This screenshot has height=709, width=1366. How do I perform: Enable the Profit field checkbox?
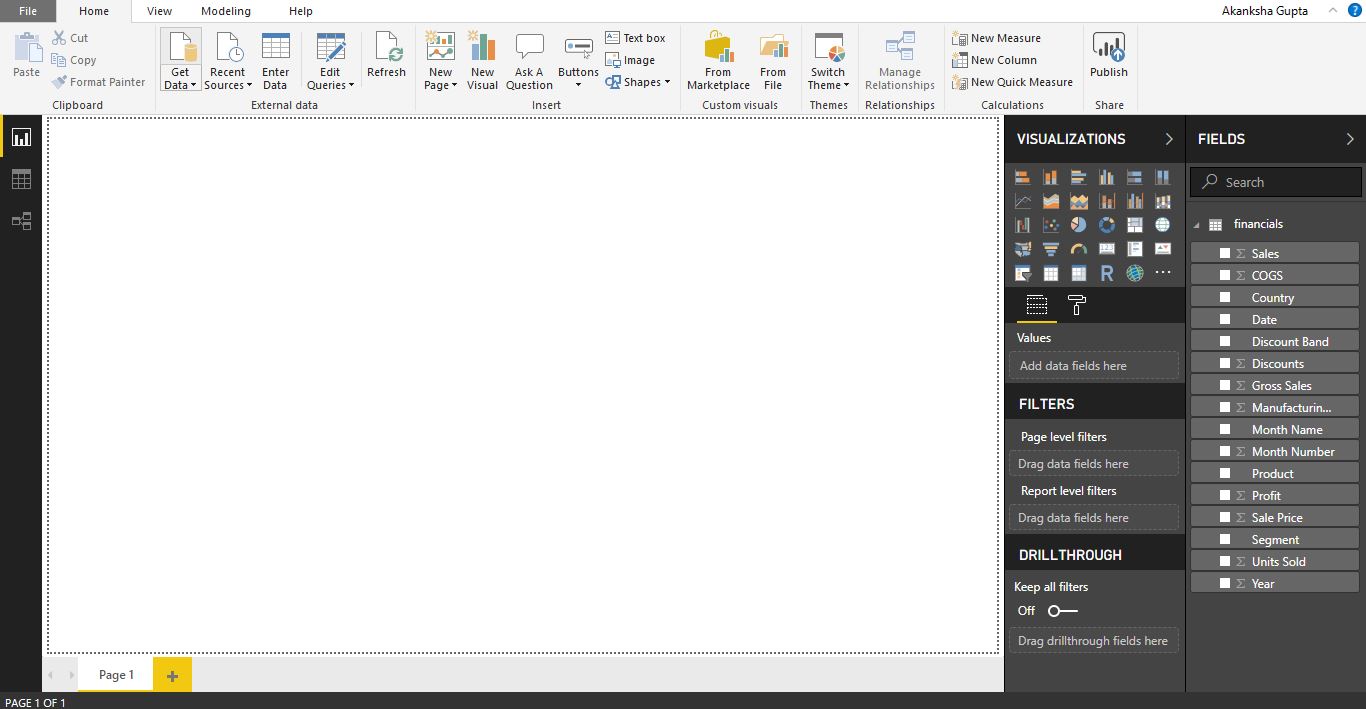coord(1225,495)
